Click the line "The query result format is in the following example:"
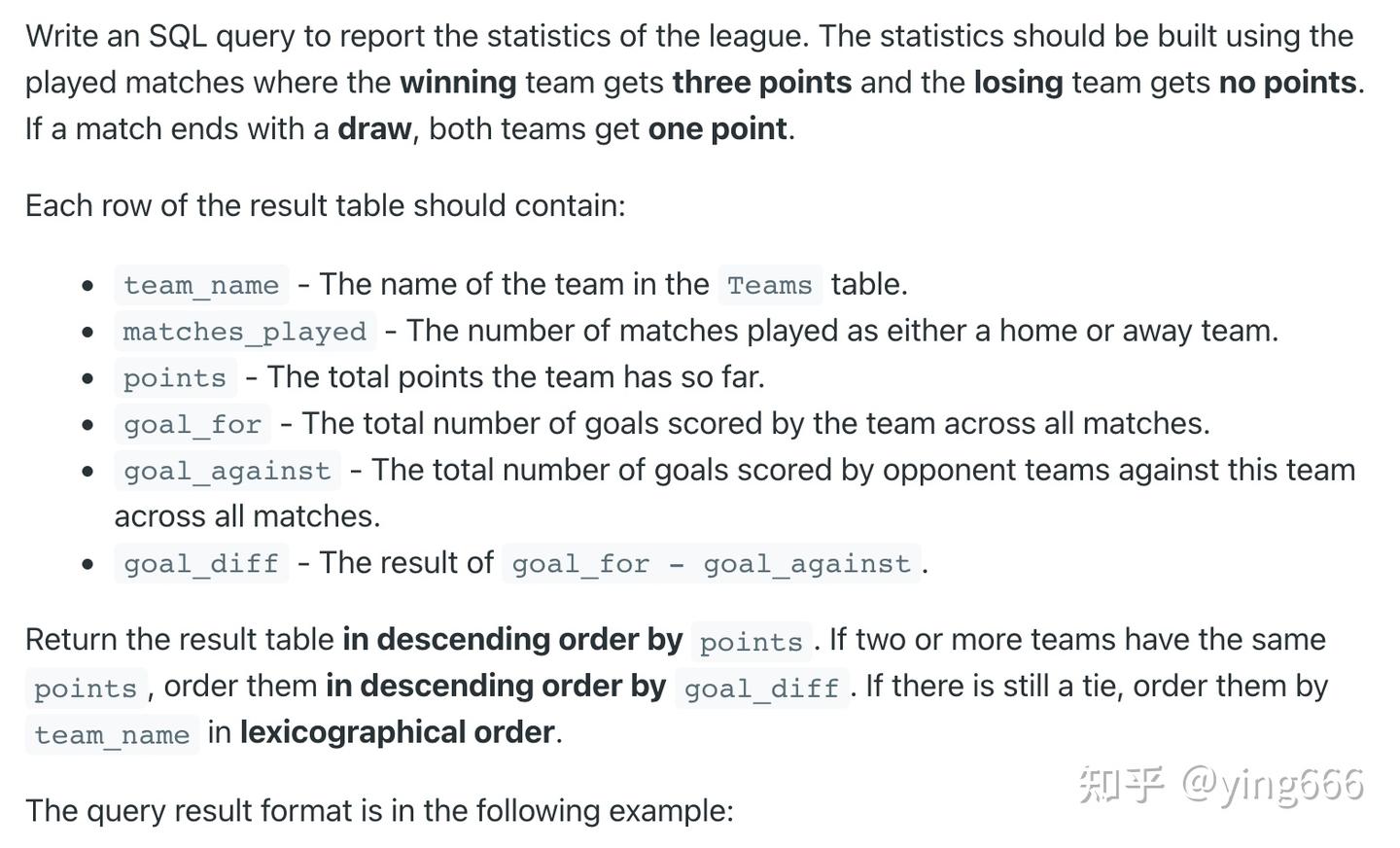Image resolution: width=1400 pixels, height=848 pixels. (379, 811)
